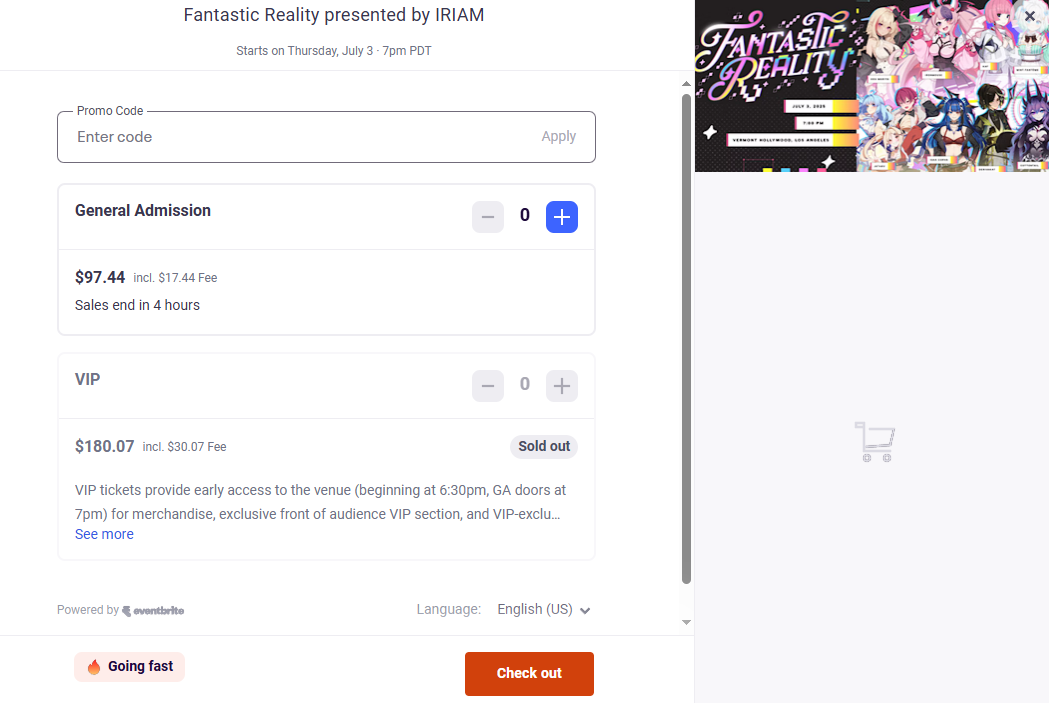
Task: Increase General Admission ticket quantity
Action: (562, 217)
